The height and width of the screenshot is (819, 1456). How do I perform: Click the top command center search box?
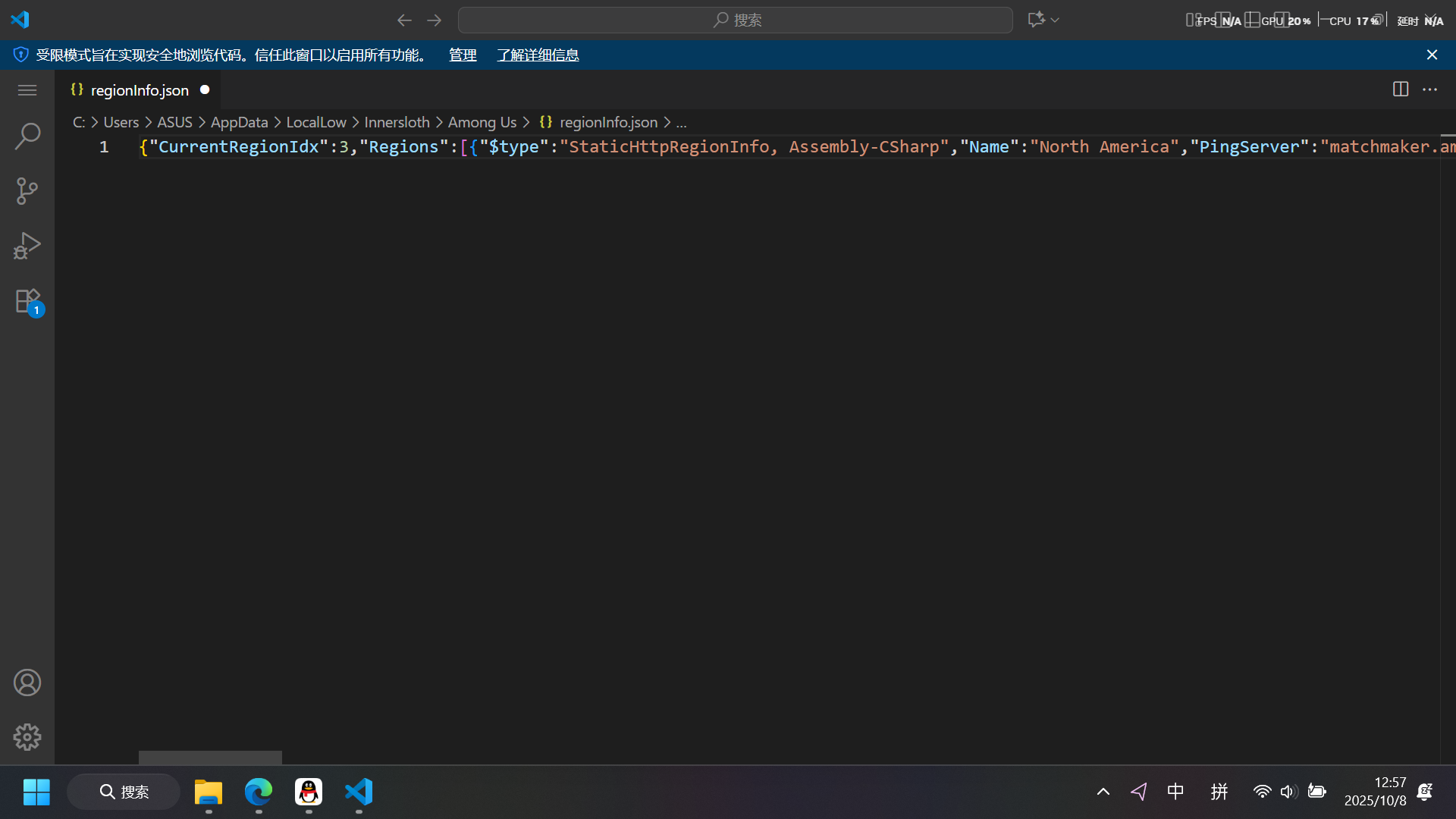tap(735, 20)
